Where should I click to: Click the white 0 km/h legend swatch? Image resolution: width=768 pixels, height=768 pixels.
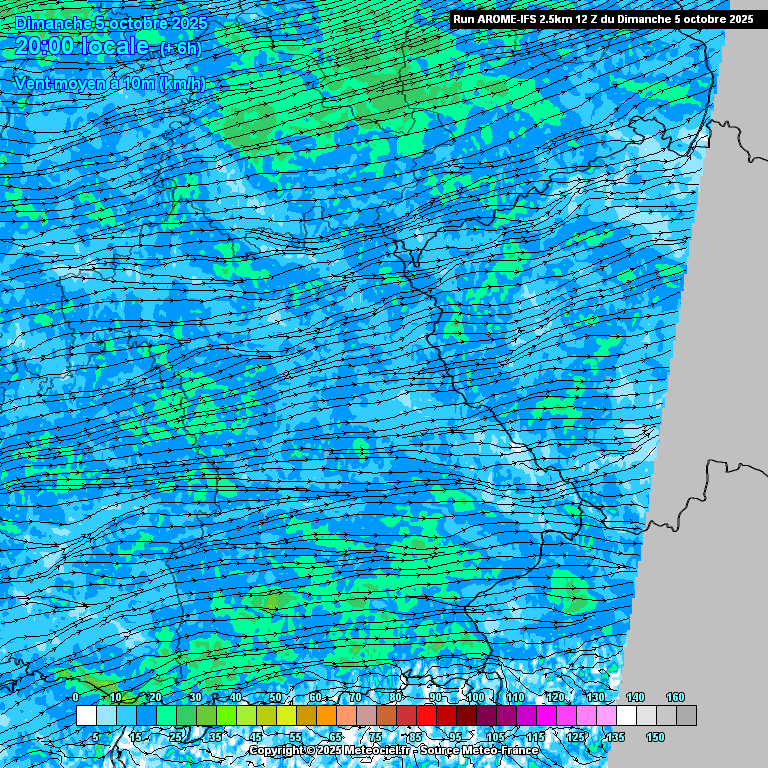[x=86, y=716]
